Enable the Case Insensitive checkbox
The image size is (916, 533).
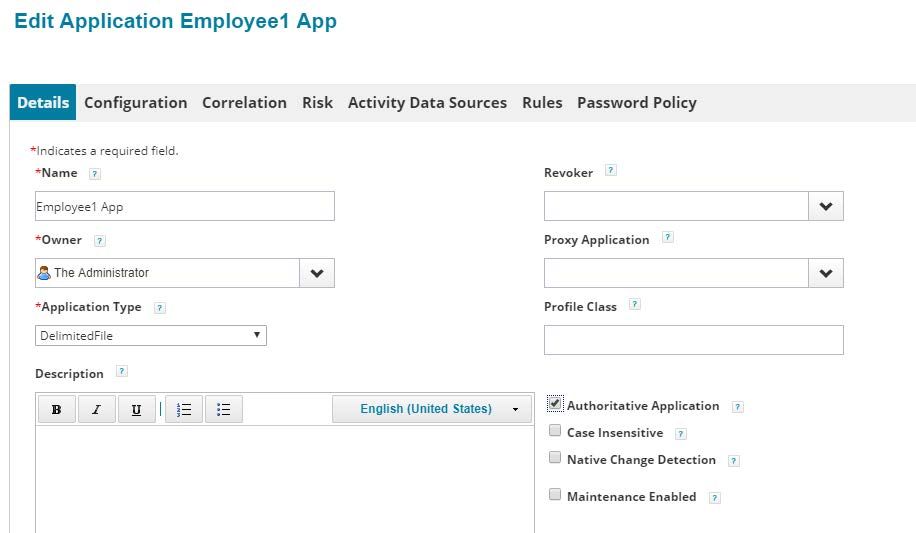coord(555,431)
